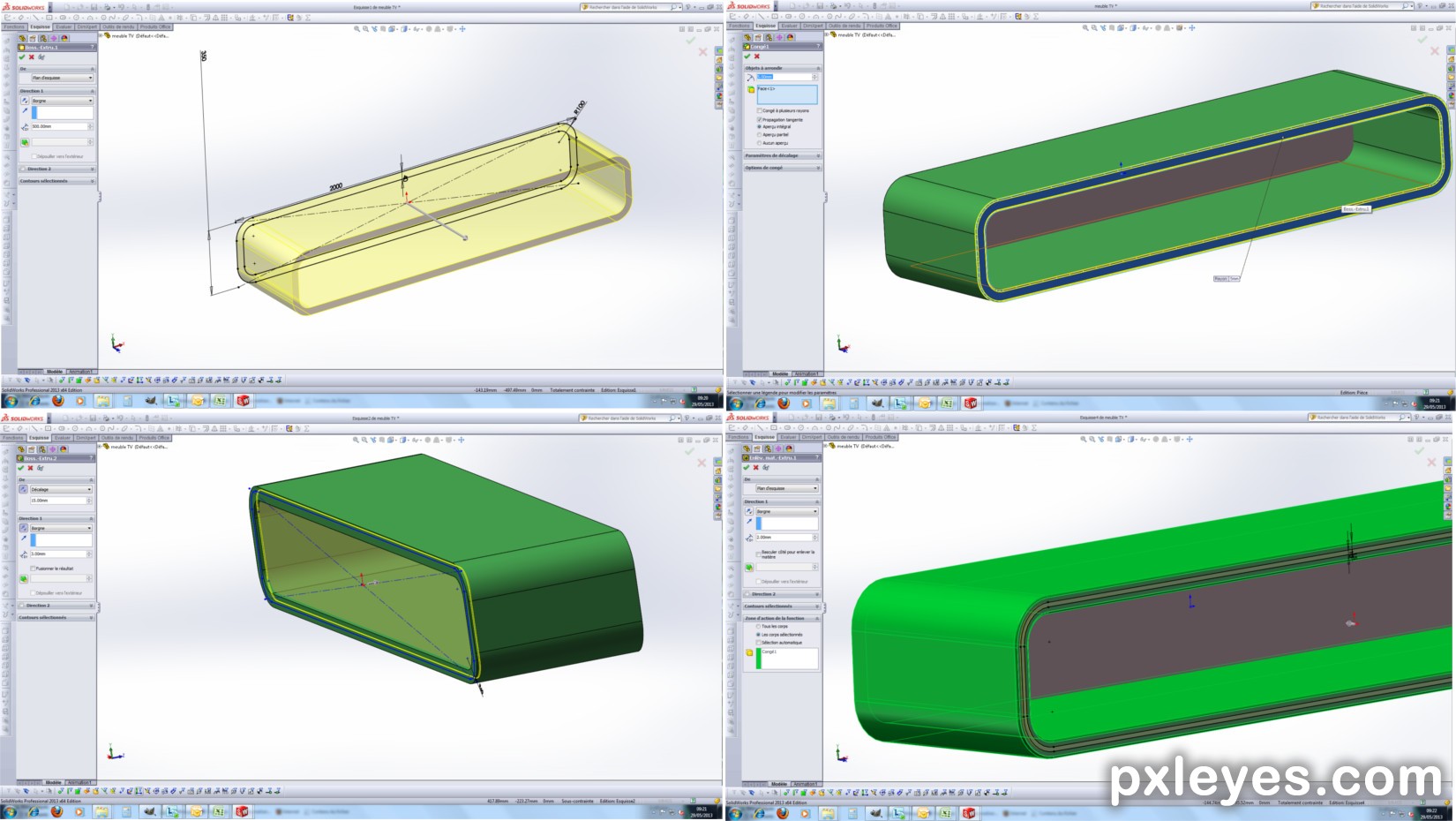Click direction color bar in Boss.-Extru.1 direction box
Image resolution: width=1456 pixels, height=821 pixels.
coord(34,113)
